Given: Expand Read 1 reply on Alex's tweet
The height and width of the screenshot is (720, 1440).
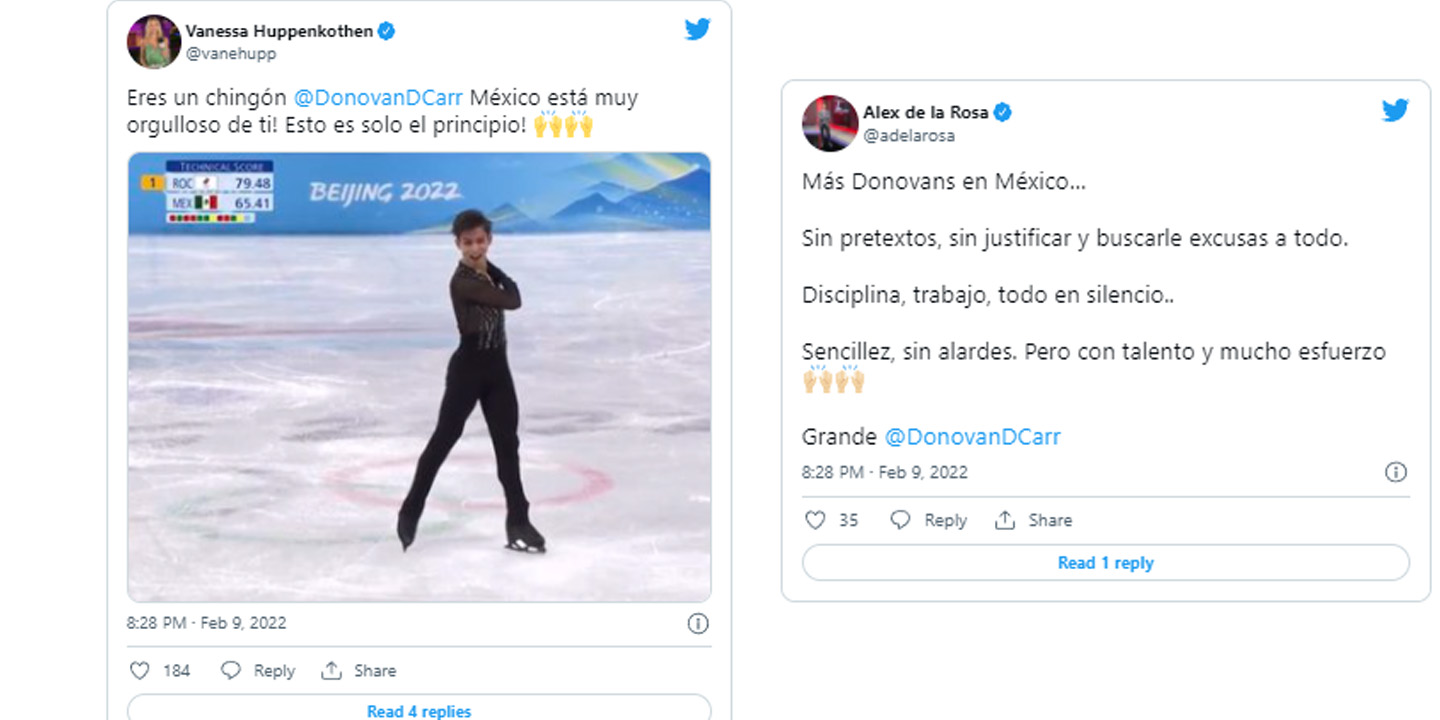Looking at the screenshot, I should [1105, 563].
